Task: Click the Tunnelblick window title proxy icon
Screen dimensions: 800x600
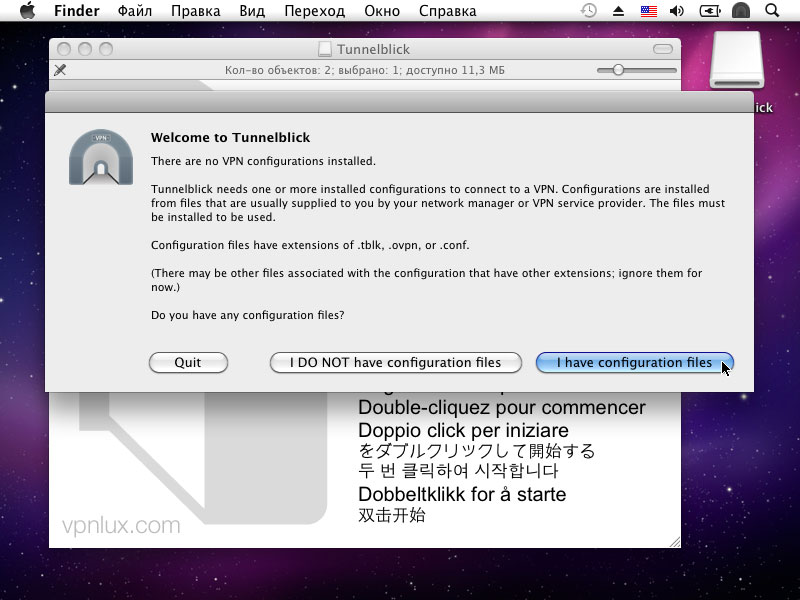Action: (x=324, y=49)
